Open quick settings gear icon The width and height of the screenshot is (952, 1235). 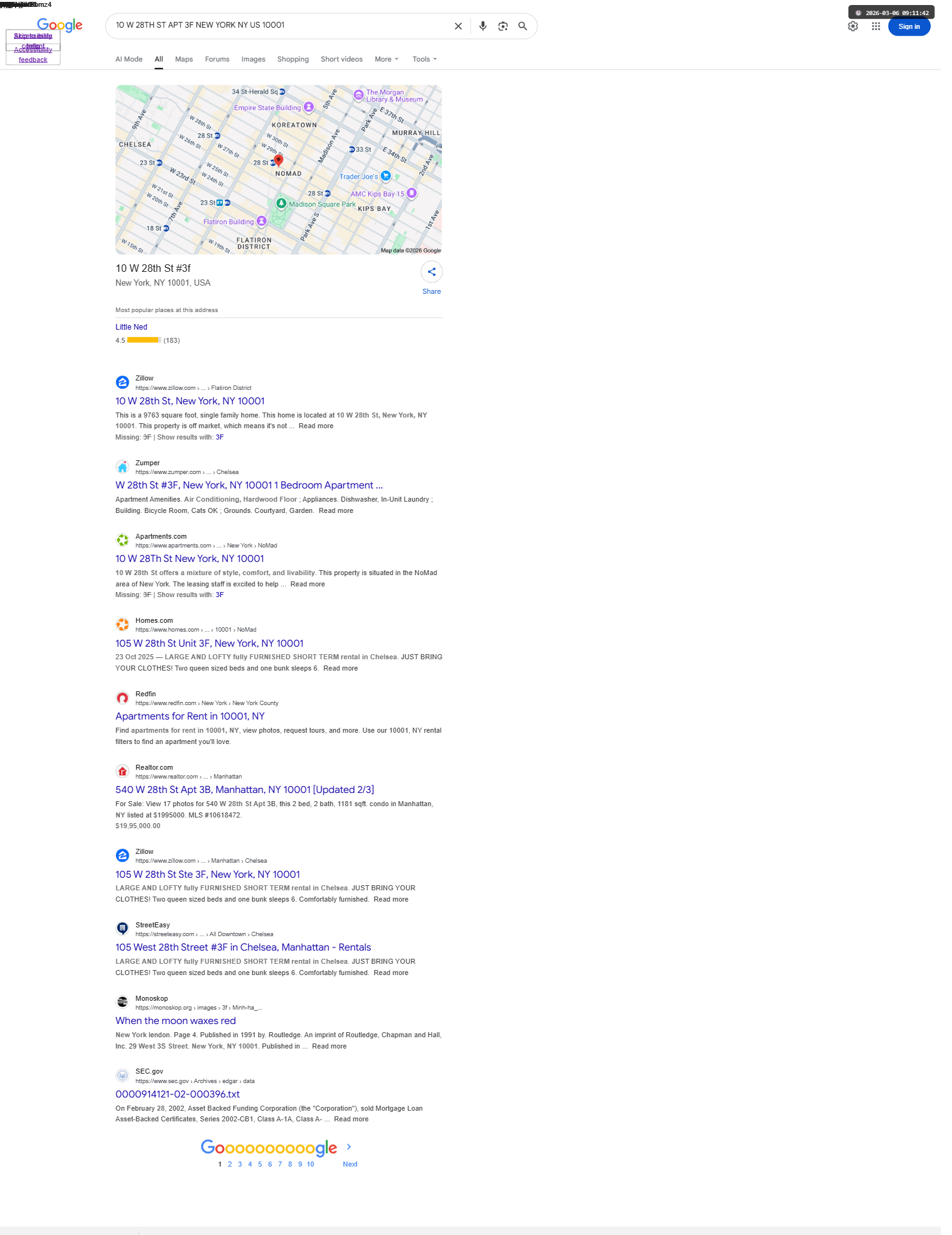tap(853, 26)
